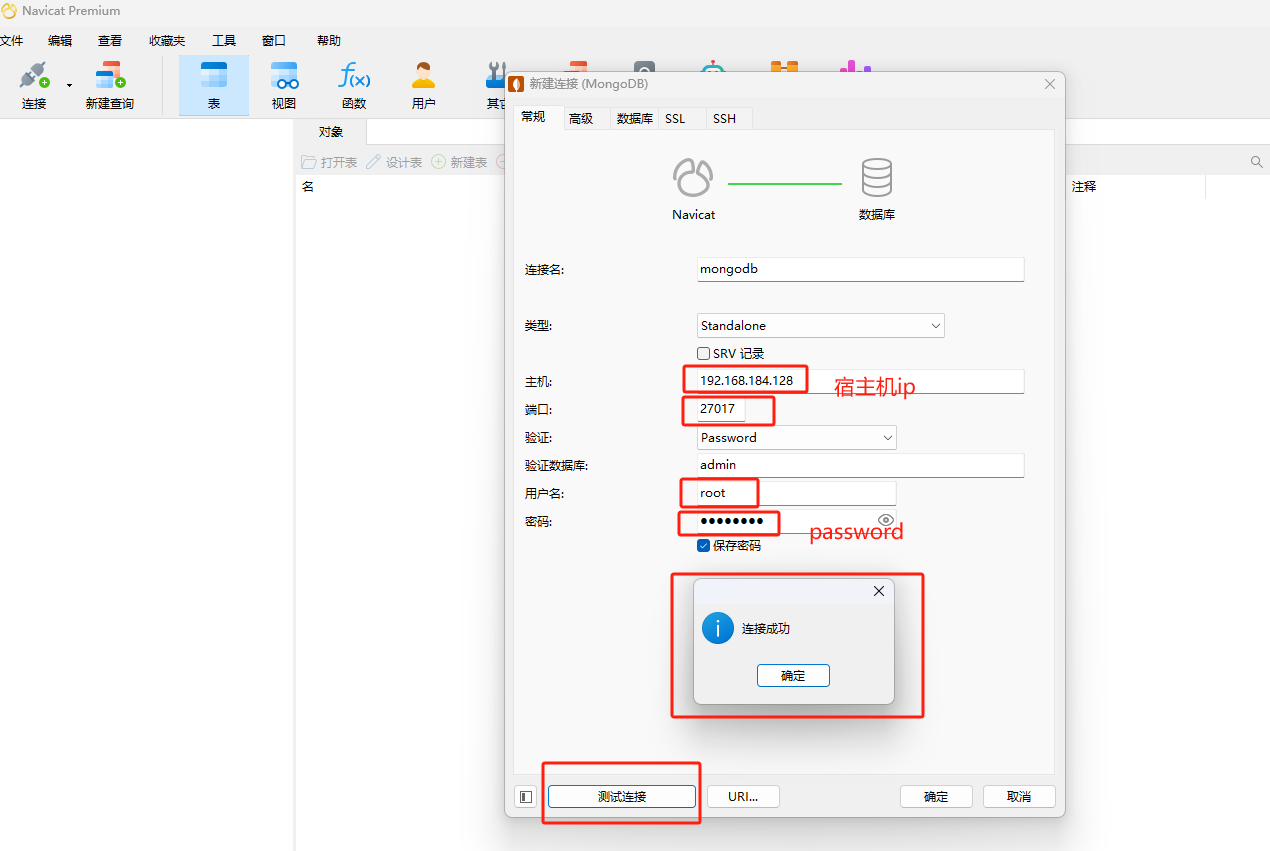Screen dimensions: 1270x851
Task: Close the 连接成功 message box with X
Action: coord(879,591)
